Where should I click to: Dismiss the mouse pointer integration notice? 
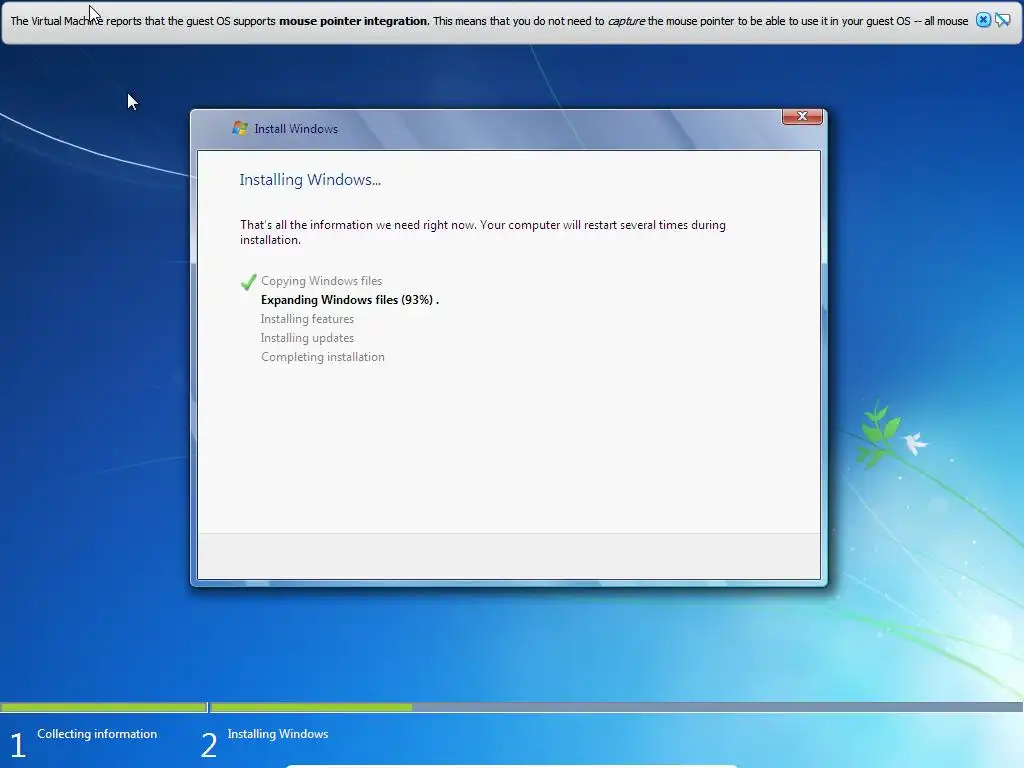[x=983, y=20]
